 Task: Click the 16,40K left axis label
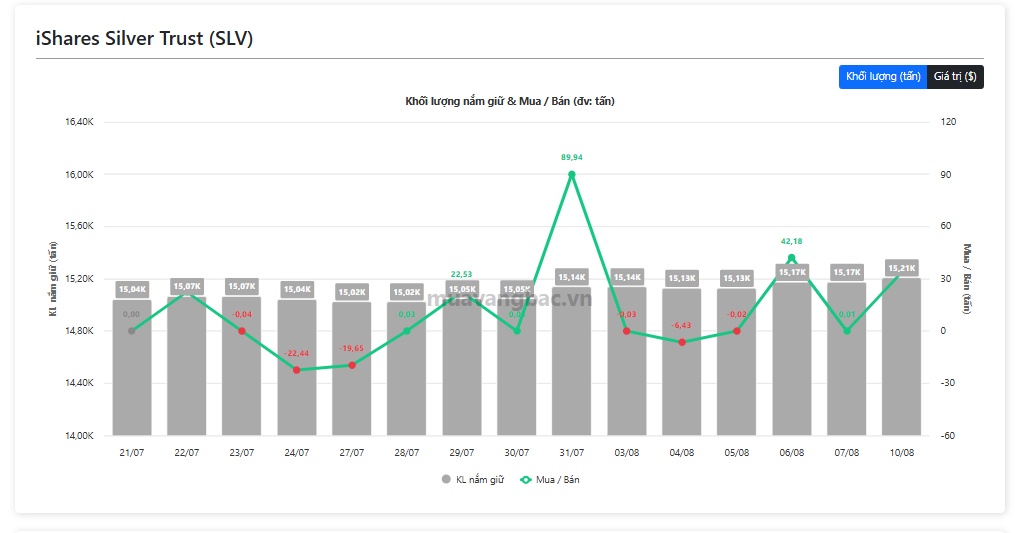tap(79, 122)
